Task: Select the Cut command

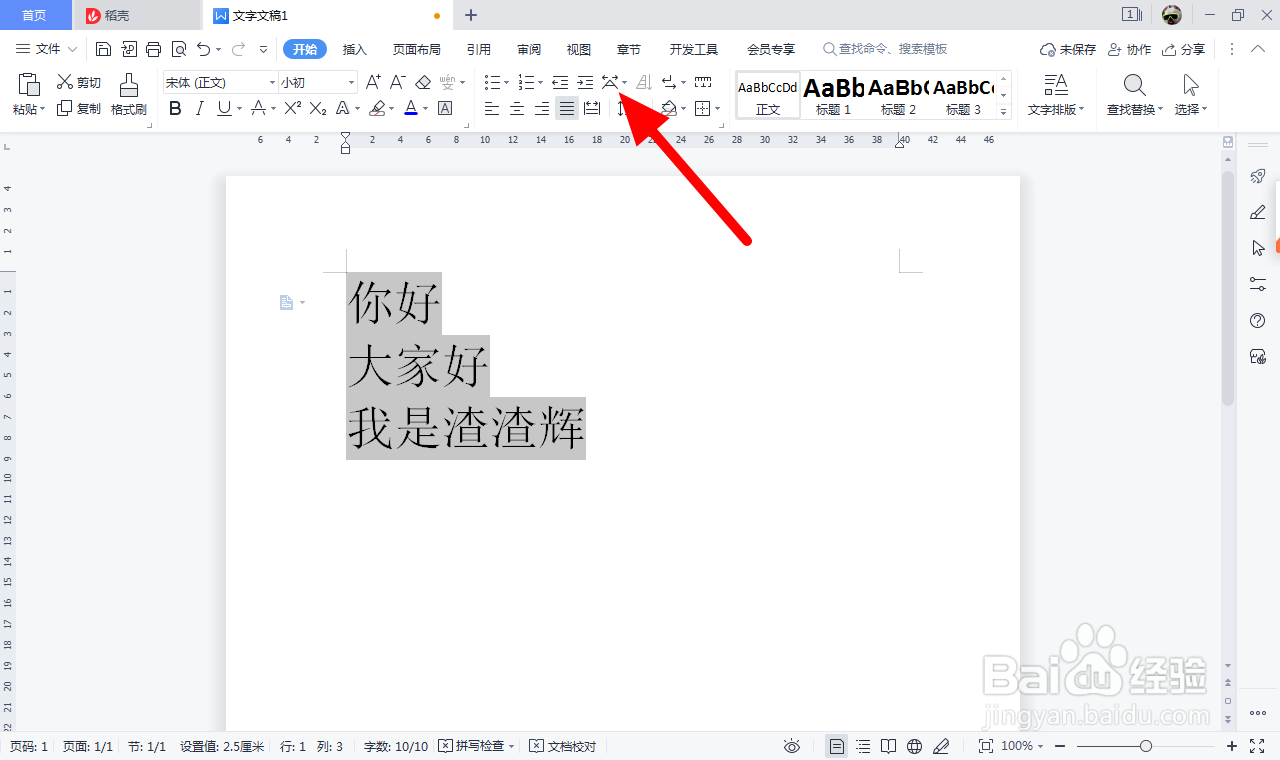Action: coord(78,81)
